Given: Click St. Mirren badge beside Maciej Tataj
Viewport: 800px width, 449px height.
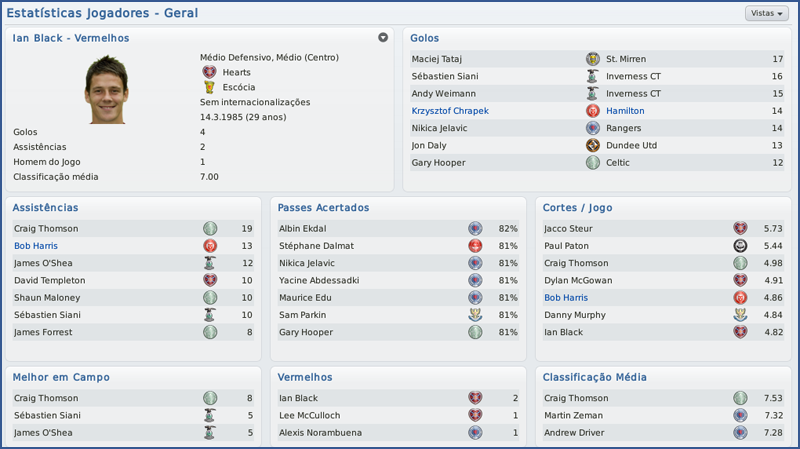Looking at the screenshot, I should point(592,59).
